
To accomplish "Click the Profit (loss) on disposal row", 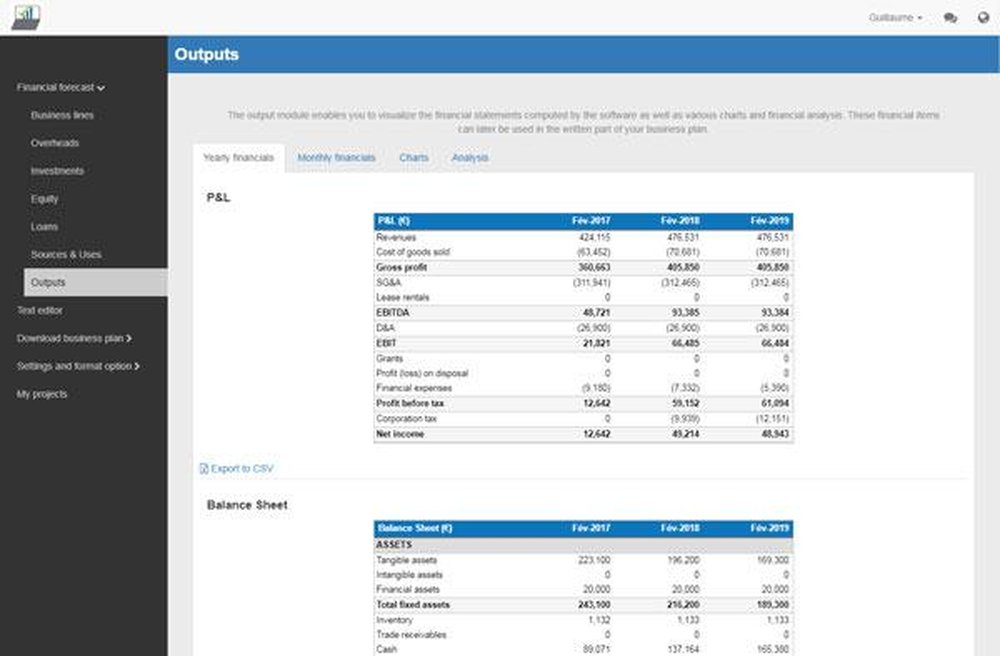I will pyautogui.click(x=583, y=373).
